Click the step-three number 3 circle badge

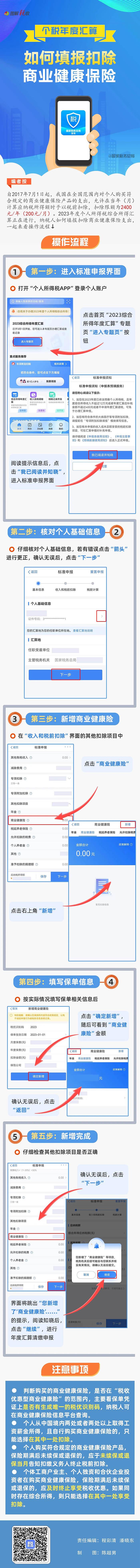(15, 719)
